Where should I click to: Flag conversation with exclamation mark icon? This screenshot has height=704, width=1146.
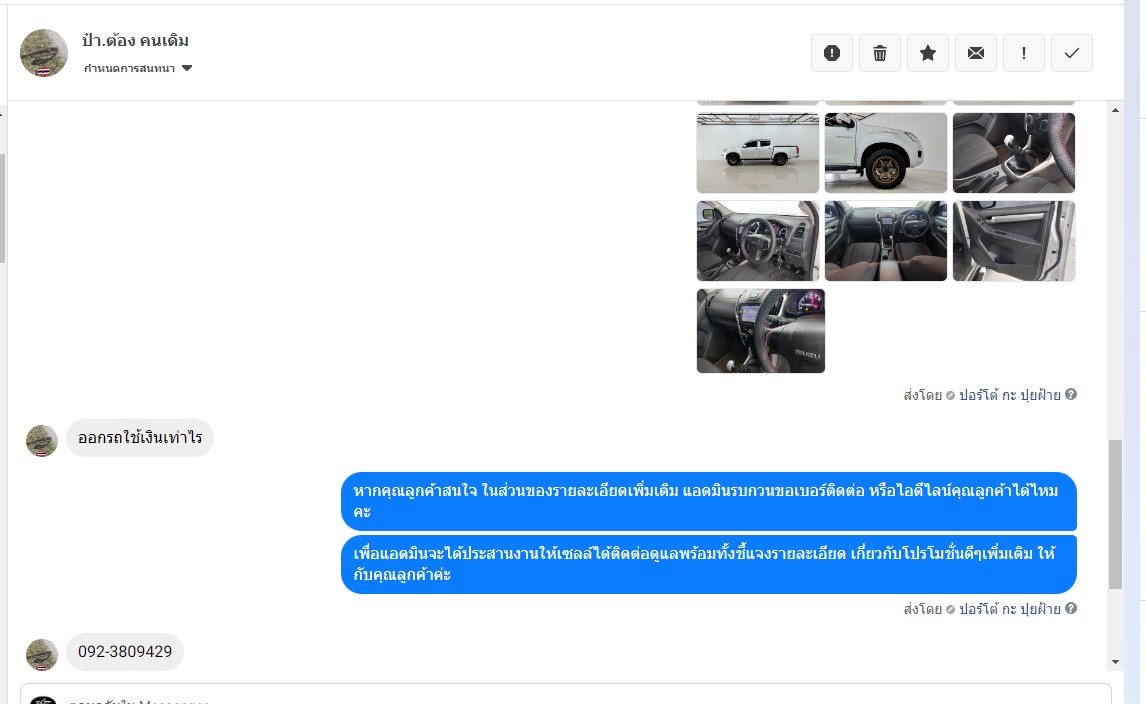tap(1024, 53)
